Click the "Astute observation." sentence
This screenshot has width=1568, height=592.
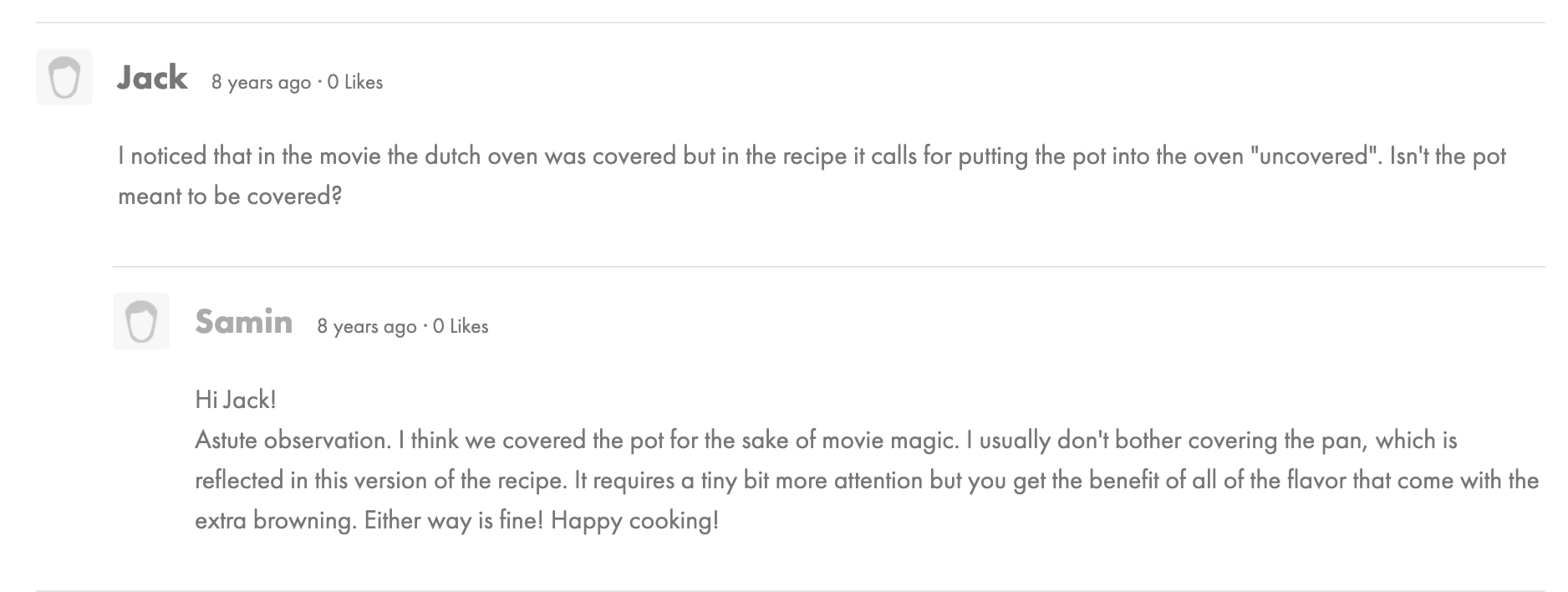[x=293, y=441]
